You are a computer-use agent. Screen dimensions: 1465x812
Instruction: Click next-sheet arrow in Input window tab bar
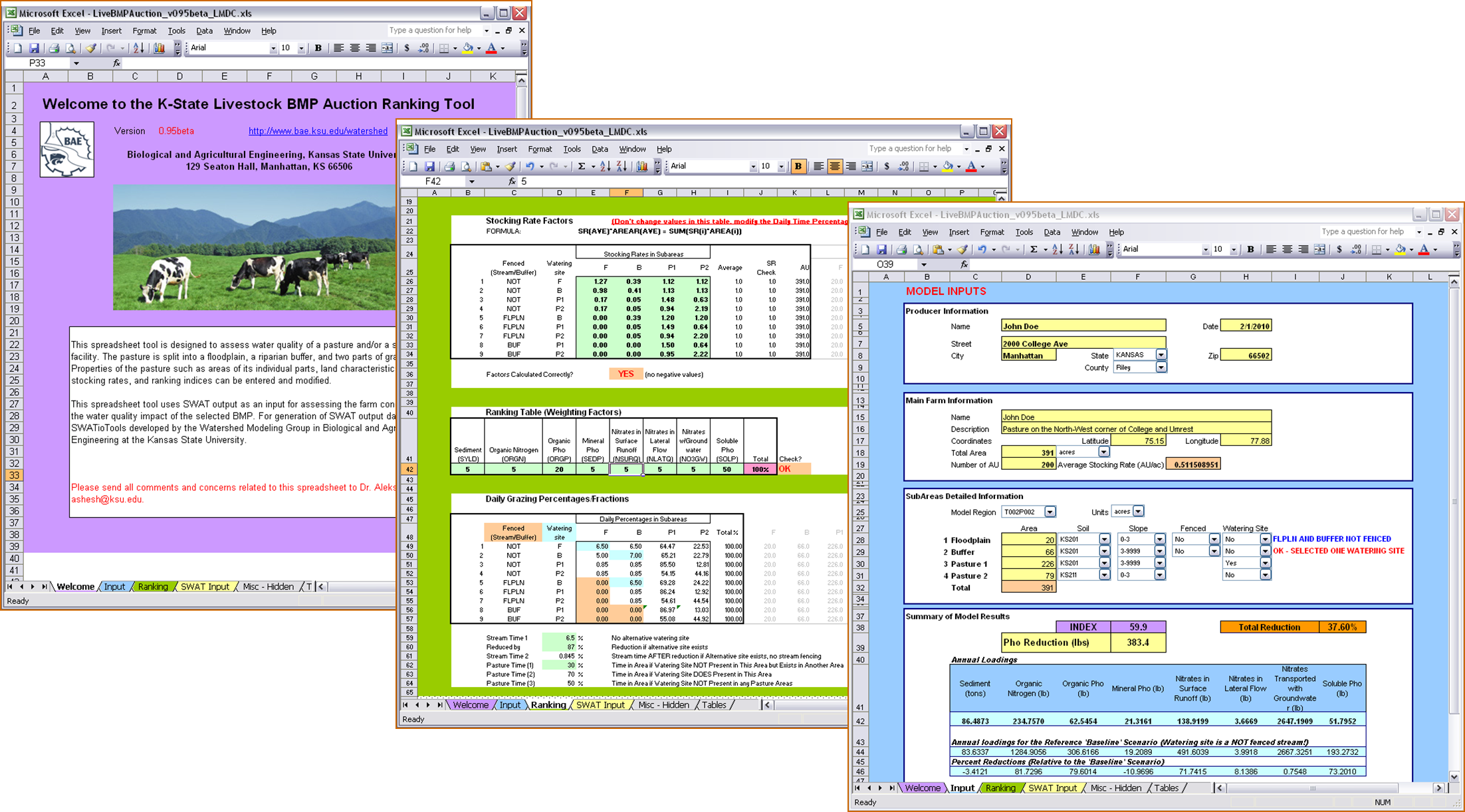(880, 788)
